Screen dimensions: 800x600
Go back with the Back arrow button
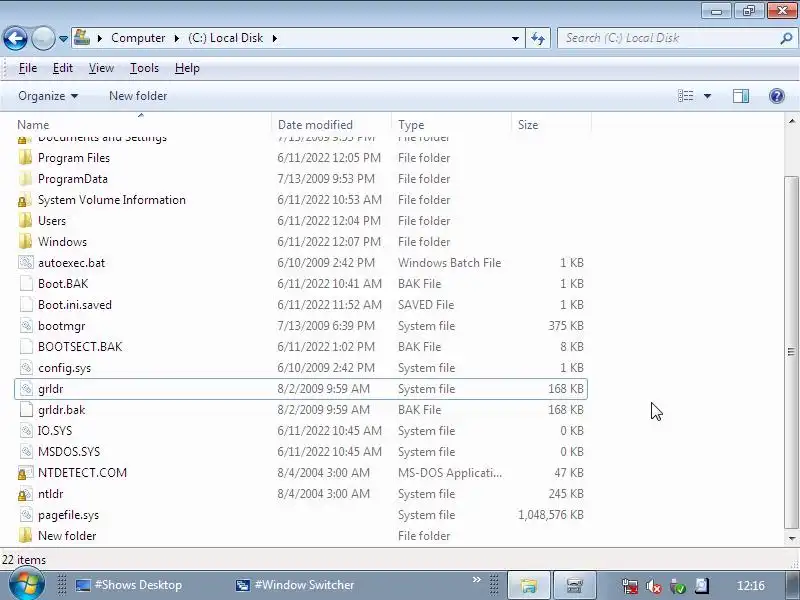[15, 38]
